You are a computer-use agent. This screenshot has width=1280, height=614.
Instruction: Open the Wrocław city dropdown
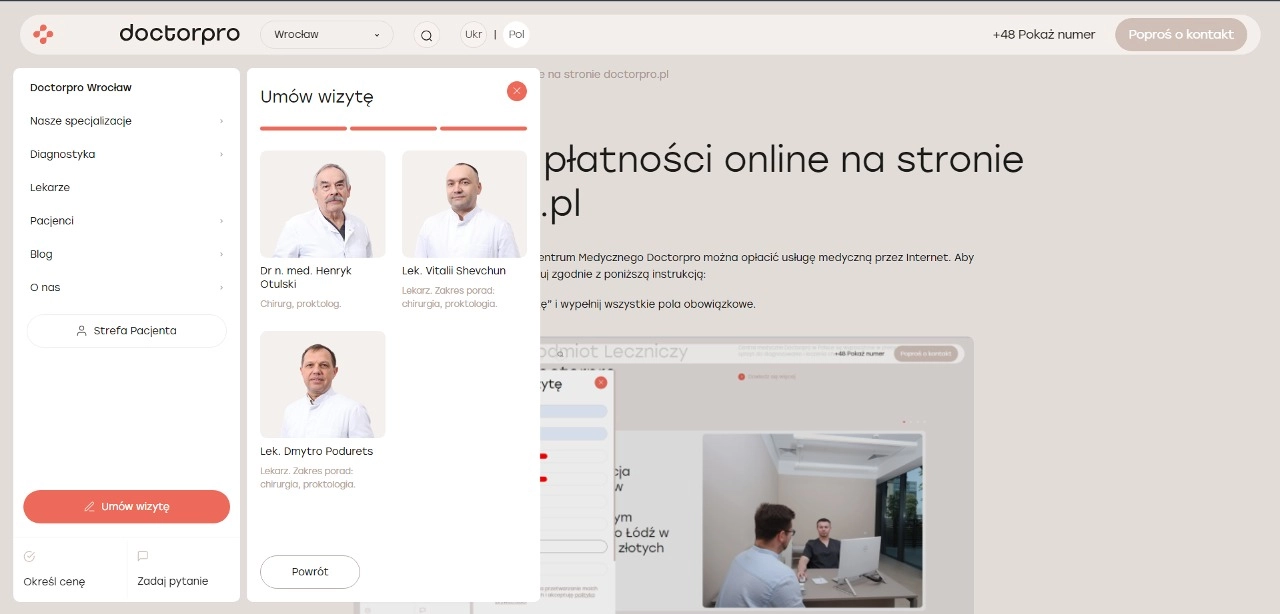tap(327, 34)
